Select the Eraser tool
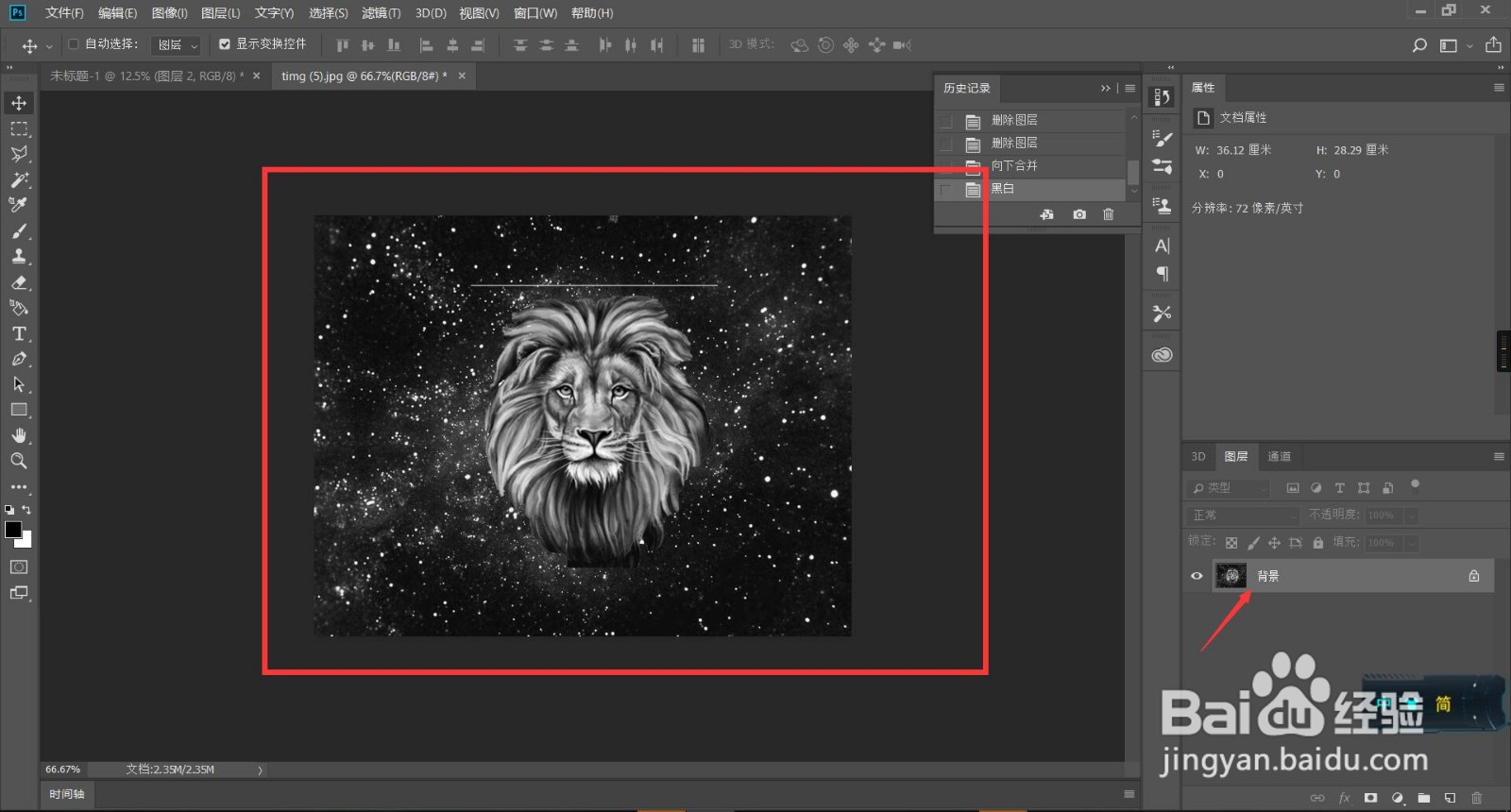The height and width of the screenshot is (812, 1511). click(x=19, y=282)
